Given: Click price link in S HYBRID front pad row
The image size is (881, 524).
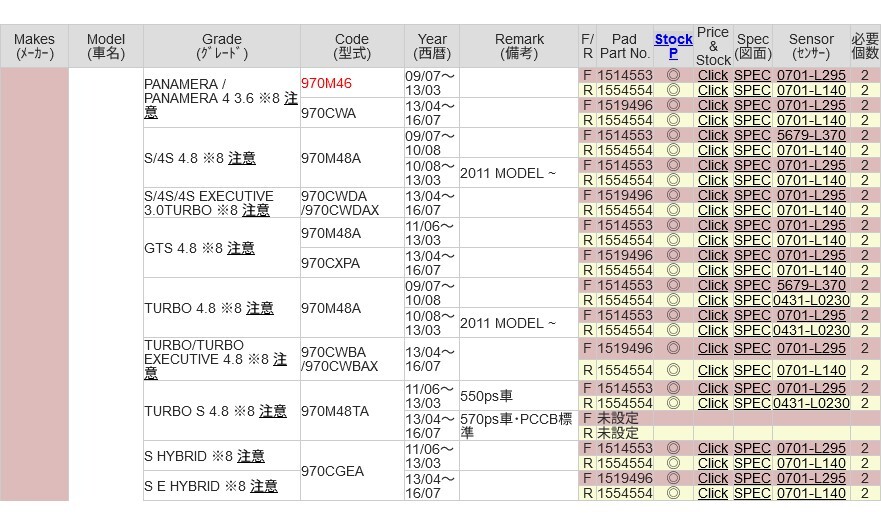Looking at the screenshot, I should (x=712, y=448).
